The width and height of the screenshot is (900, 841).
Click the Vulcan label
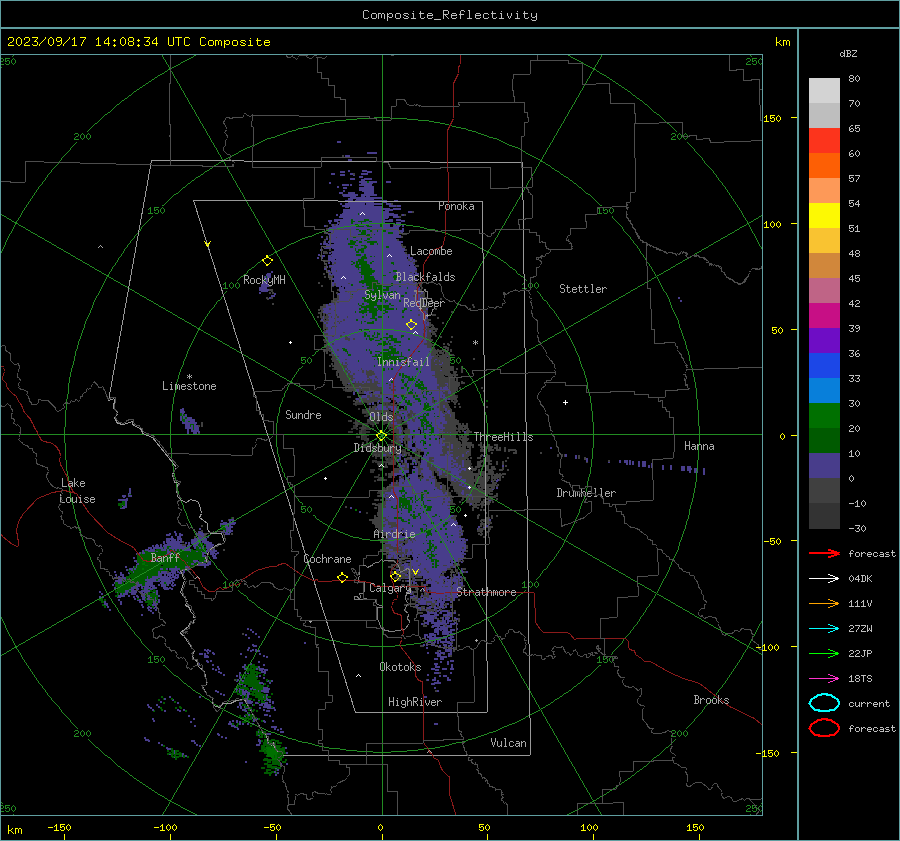point(509,743)
